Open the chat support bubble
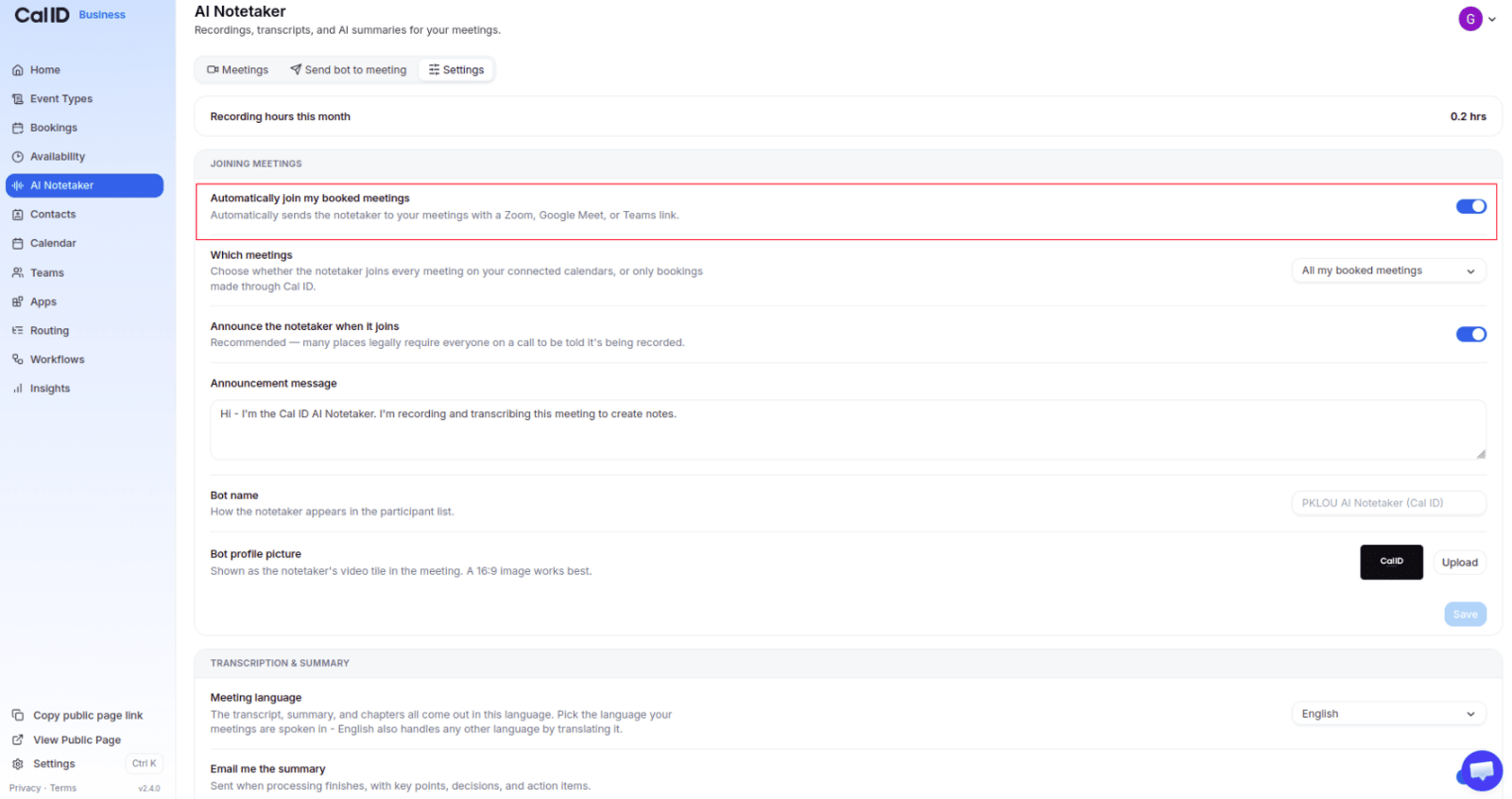This screenshot has width=1512, height=799. pos(1481,771)
